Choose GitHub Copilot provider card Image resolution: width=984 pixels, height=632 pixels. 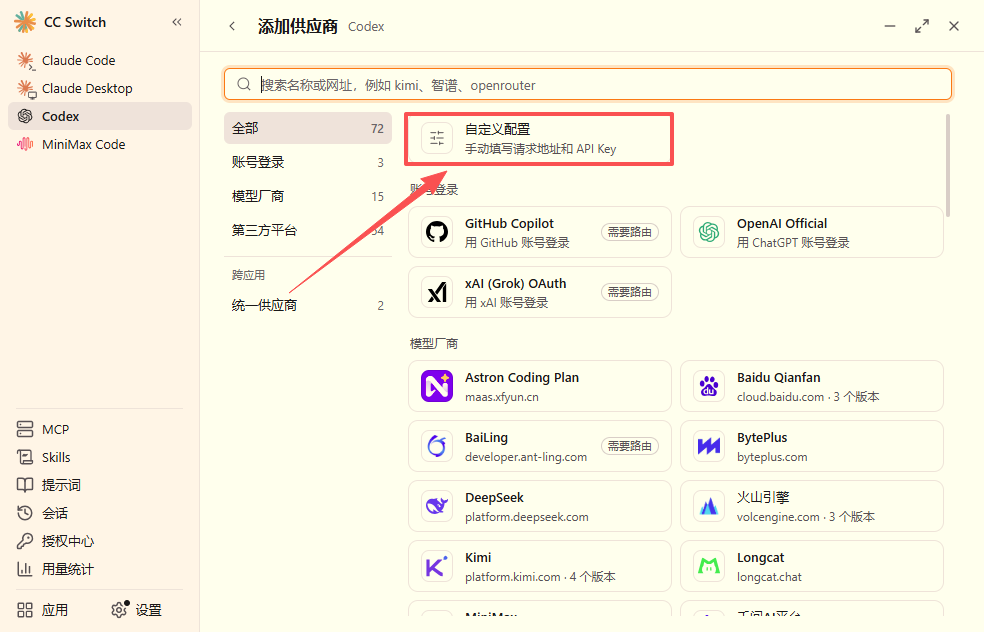[x=540, y=232]
